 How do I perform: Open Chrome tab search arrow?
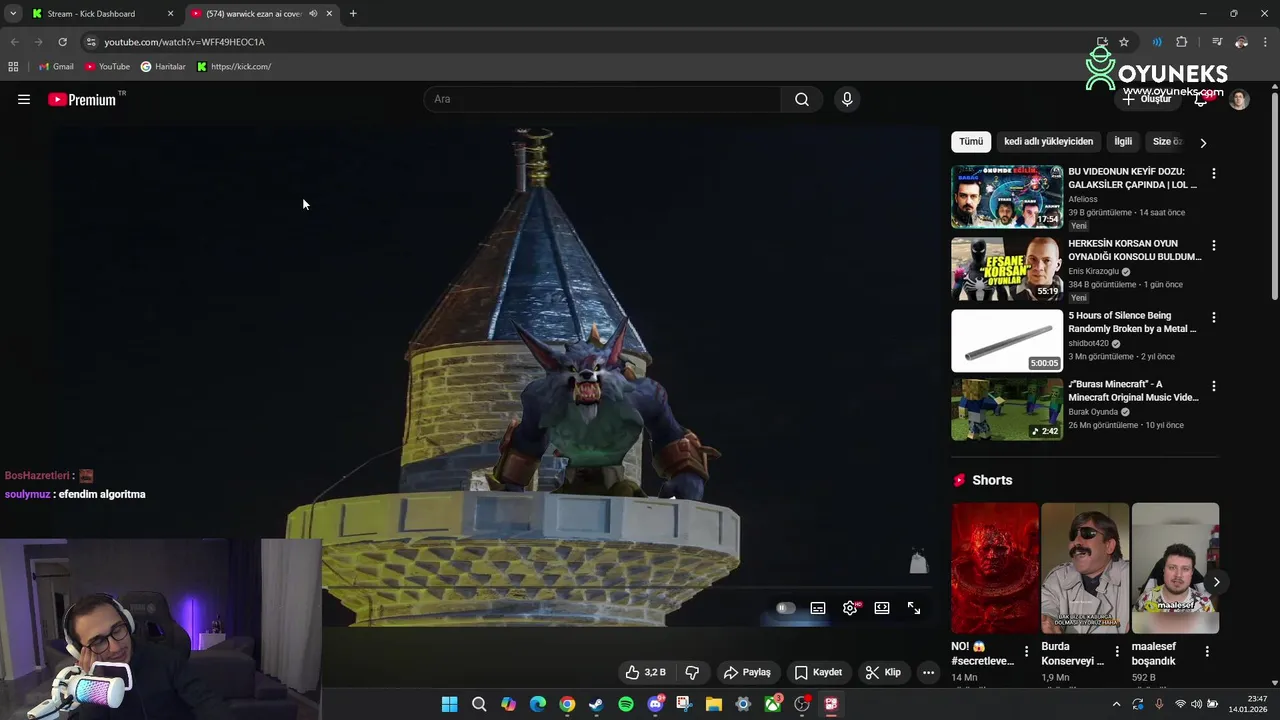(13, 14)
